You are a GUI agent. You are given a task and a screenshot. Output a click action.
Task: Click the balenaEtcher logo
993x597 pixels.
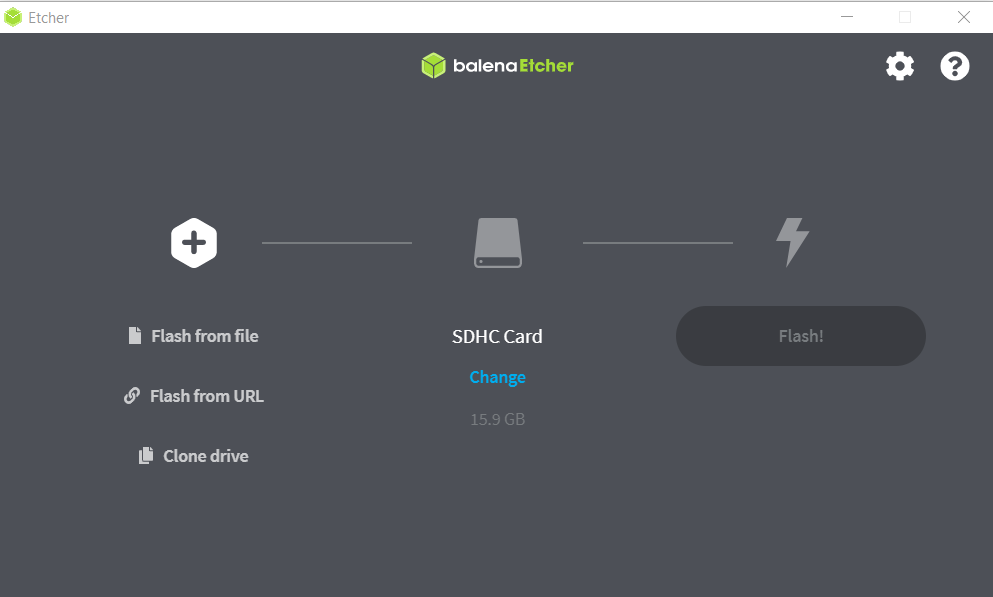(x=497, y=66)
